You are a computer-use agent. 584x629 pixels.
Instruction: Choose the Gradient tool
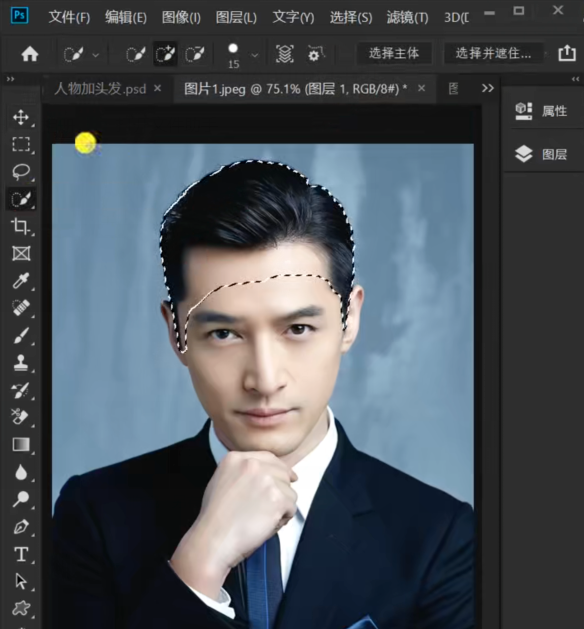coord(21,444)
